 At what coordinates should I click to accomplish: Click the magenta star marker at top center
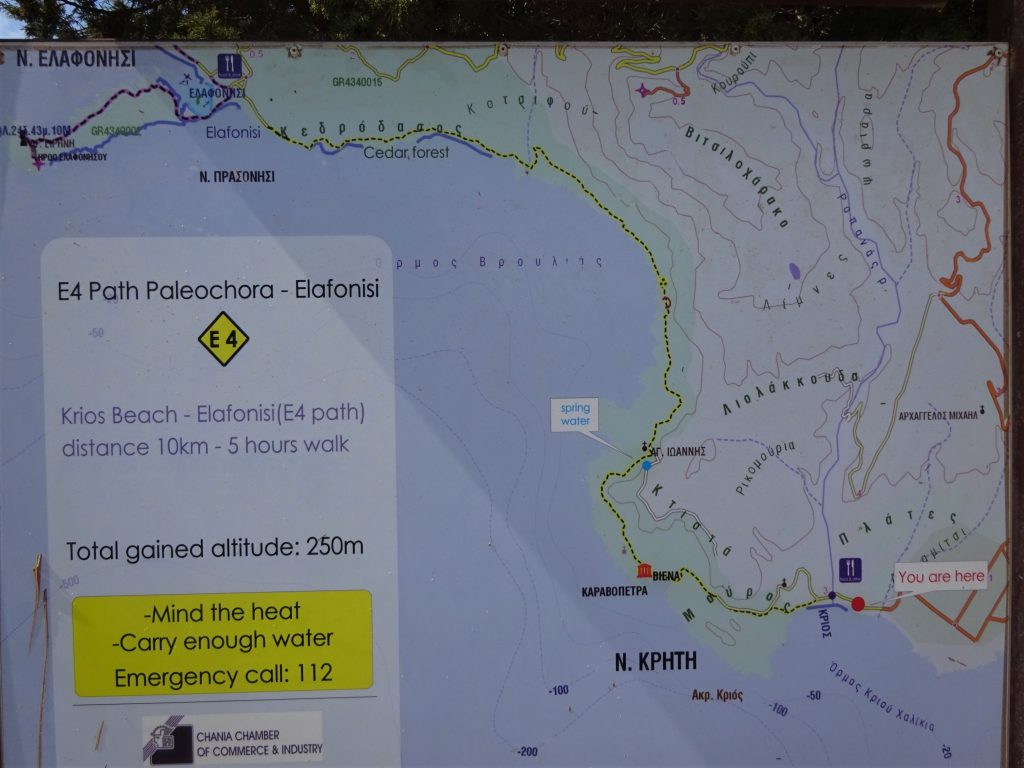point(642,91)
